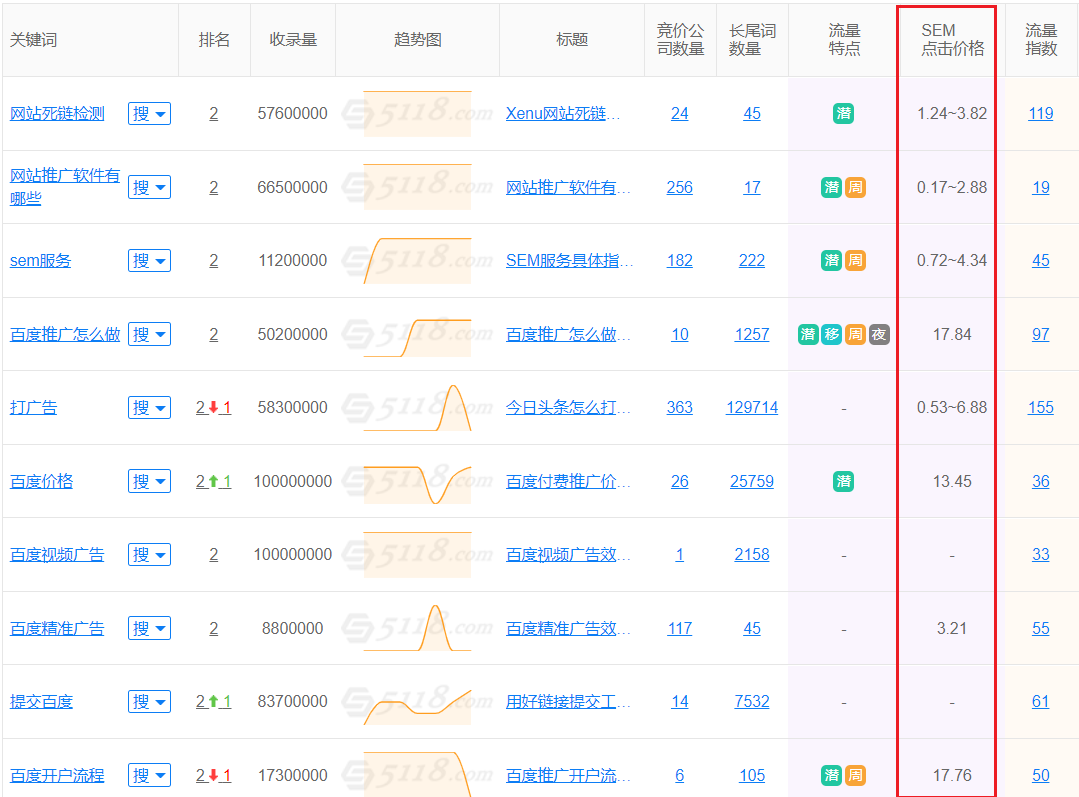Click the rank number 2 for 百度视频广告

(213, 554)
